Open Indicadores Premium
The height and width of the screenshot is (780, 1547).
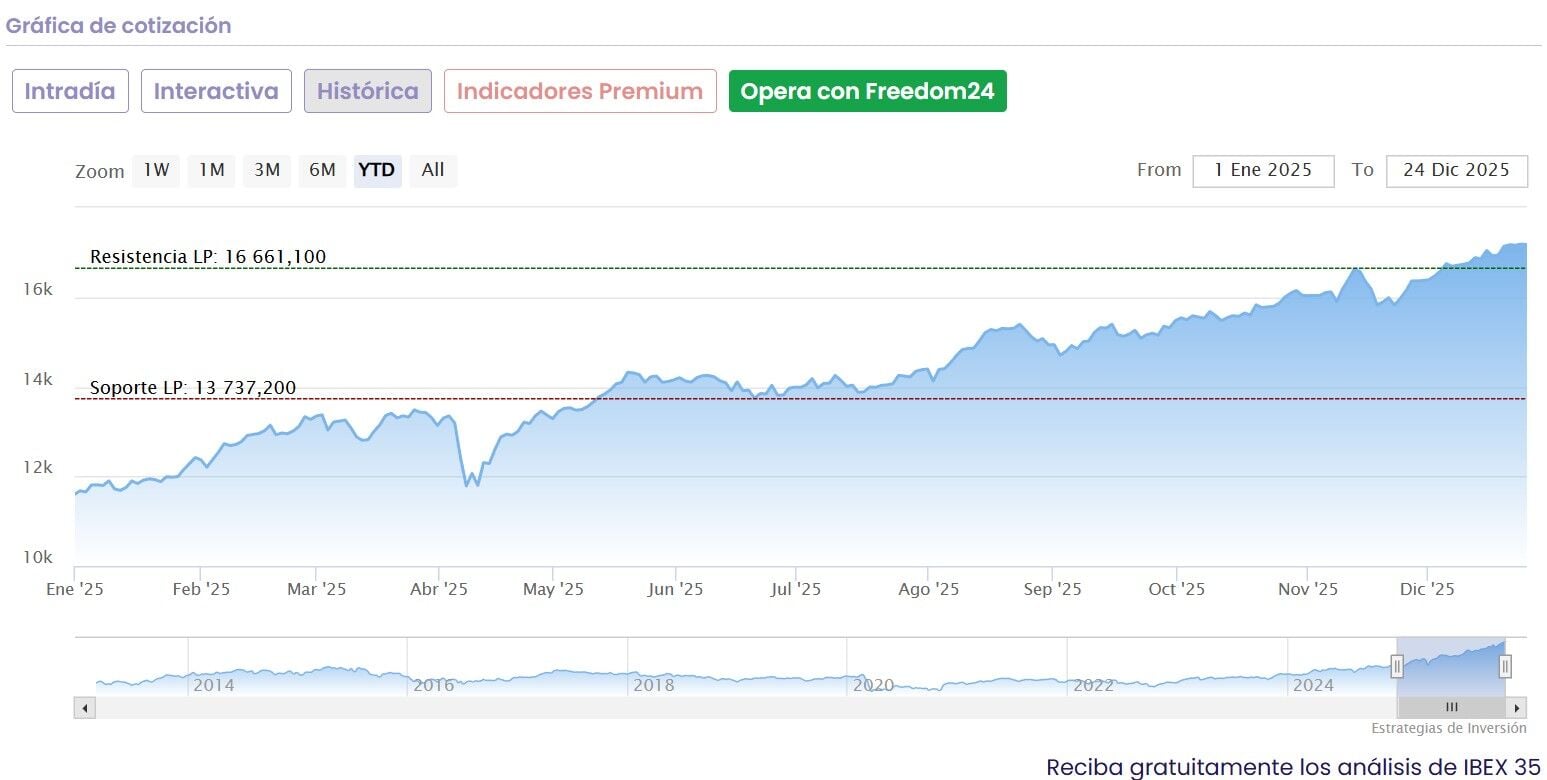tap(580, 91)
